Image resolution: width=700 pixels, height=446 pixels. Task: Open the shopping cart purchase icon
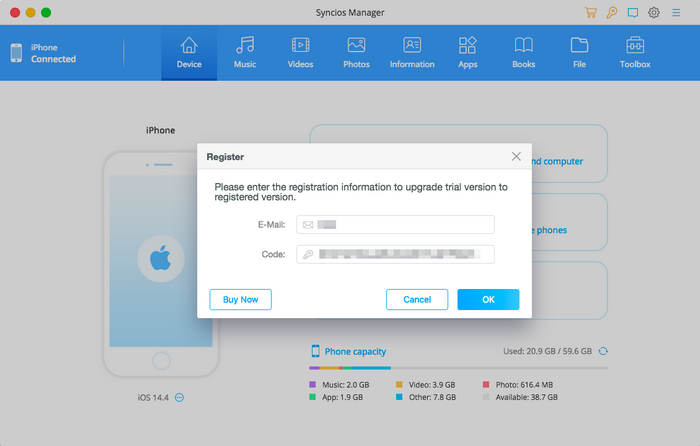(x=591, y=13)
